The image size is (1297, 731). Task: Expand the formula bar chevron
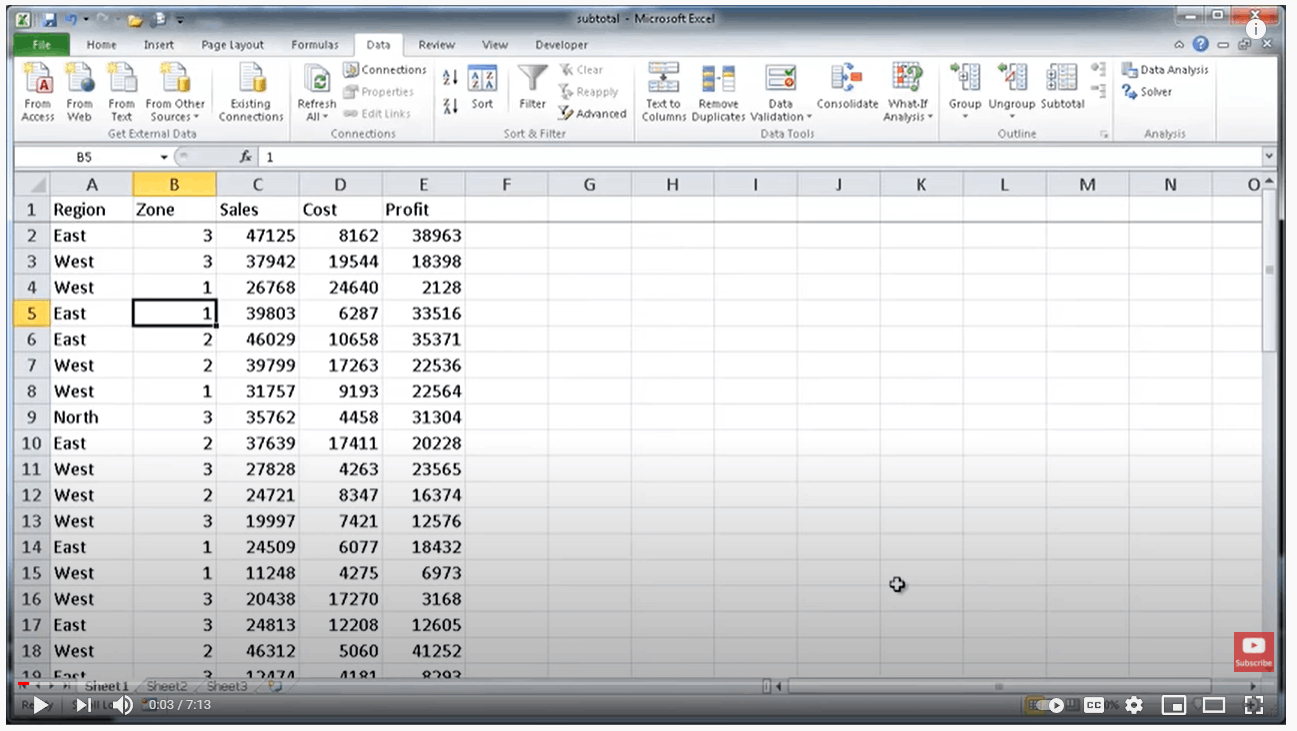coord(1269,157)
